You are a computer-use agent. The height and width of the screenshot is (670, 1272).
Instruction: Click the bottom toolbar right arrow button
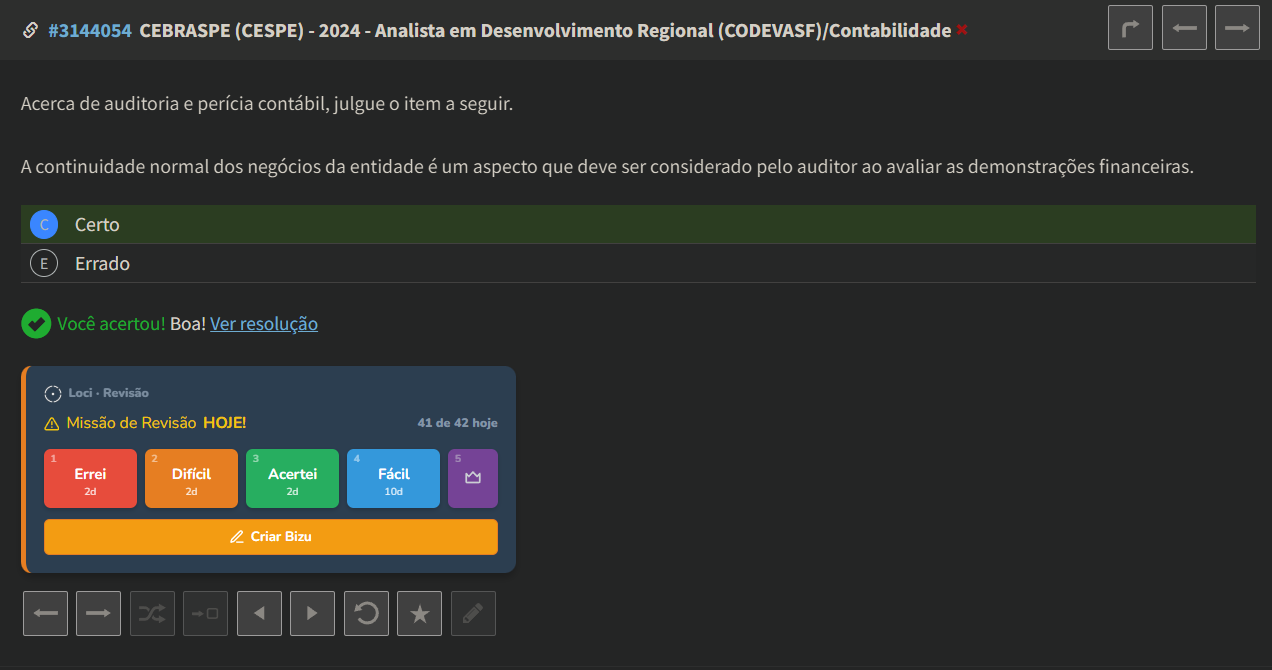tap(98, 613)
